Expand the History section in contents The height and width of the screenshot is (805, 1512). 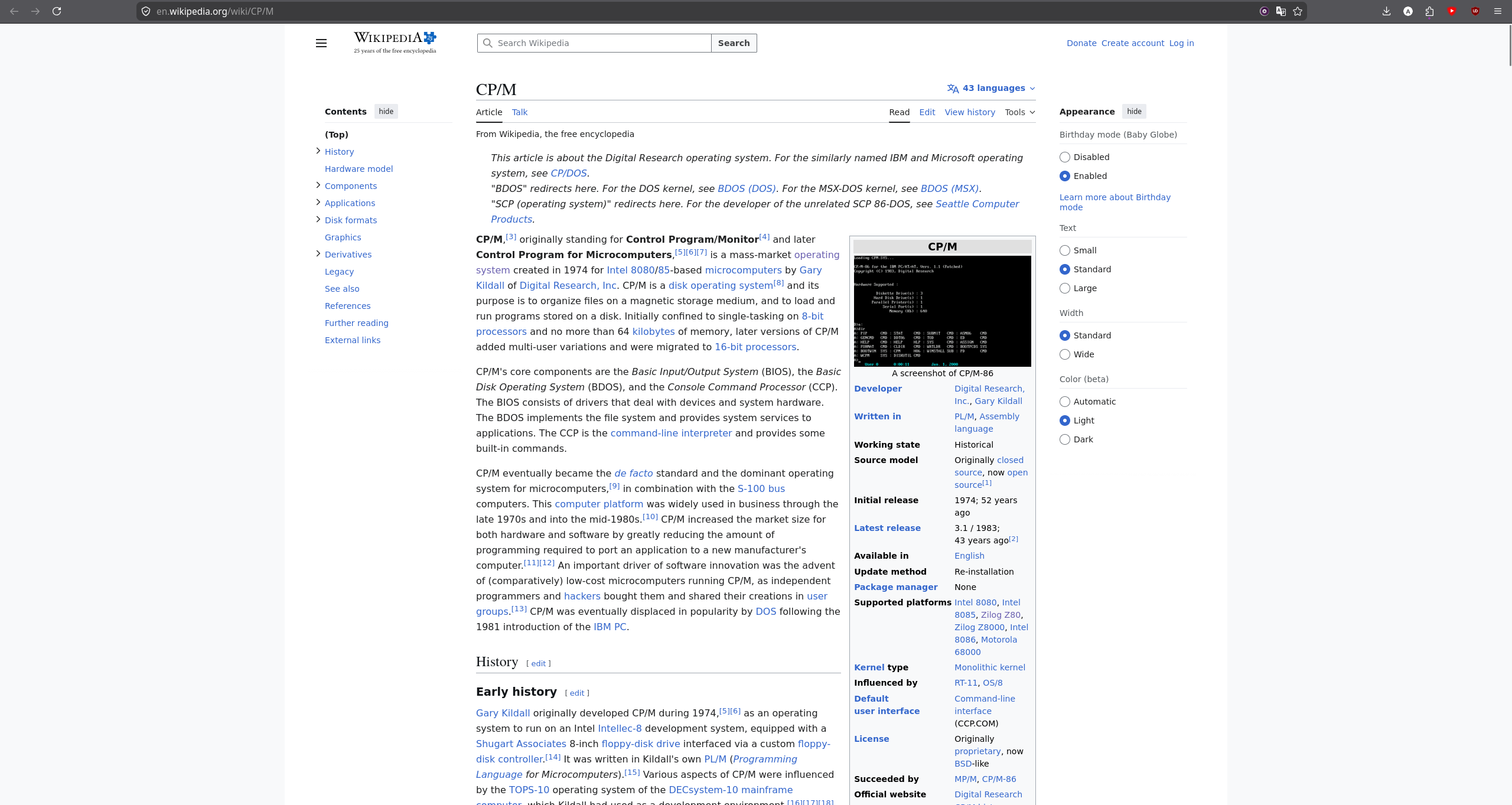point(318,151)
